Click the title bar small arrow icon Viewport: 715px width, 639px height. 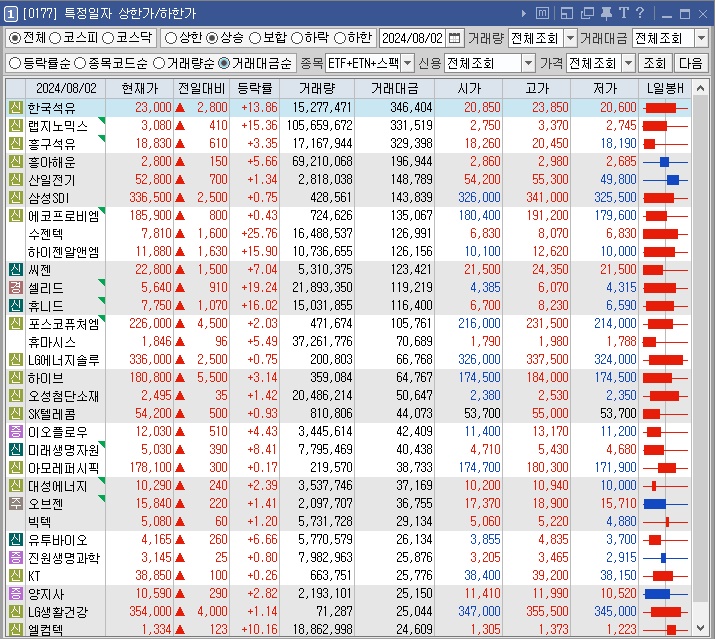point(523,14)
